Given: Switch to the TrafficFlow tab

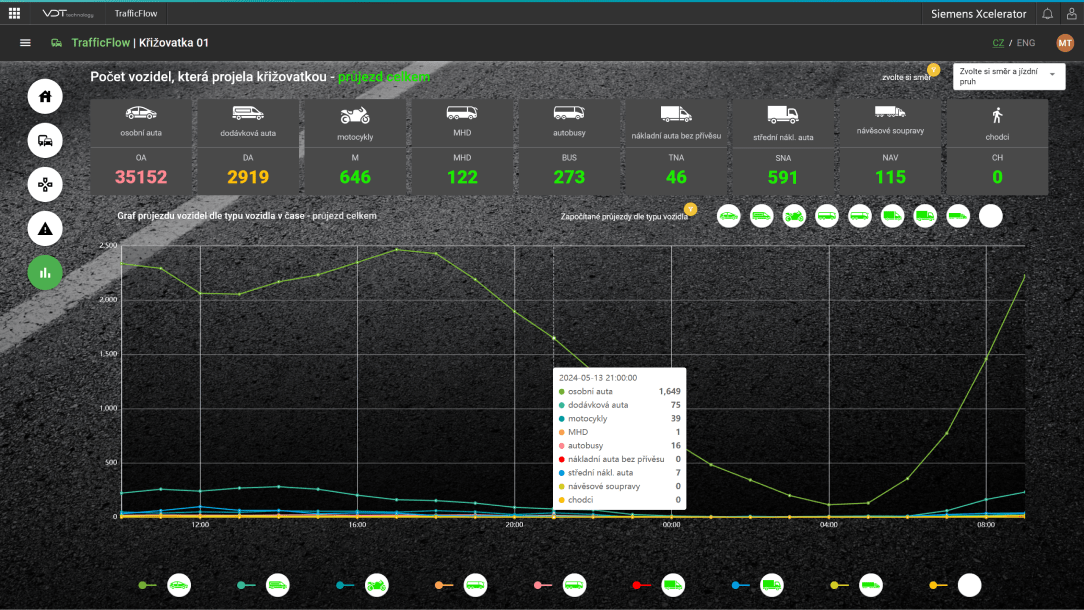Looking at the screenshot, I should (x=136, y=14).
